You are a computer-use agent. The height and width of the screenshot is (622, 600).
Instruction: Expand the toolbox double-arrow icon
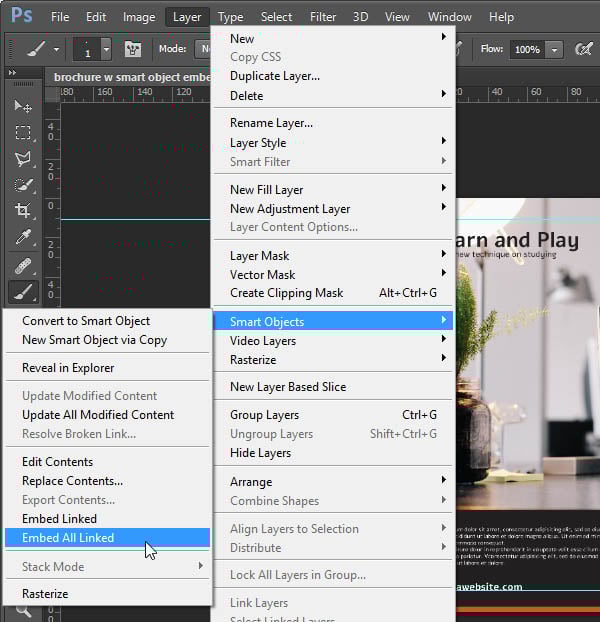tap(12, 73)
